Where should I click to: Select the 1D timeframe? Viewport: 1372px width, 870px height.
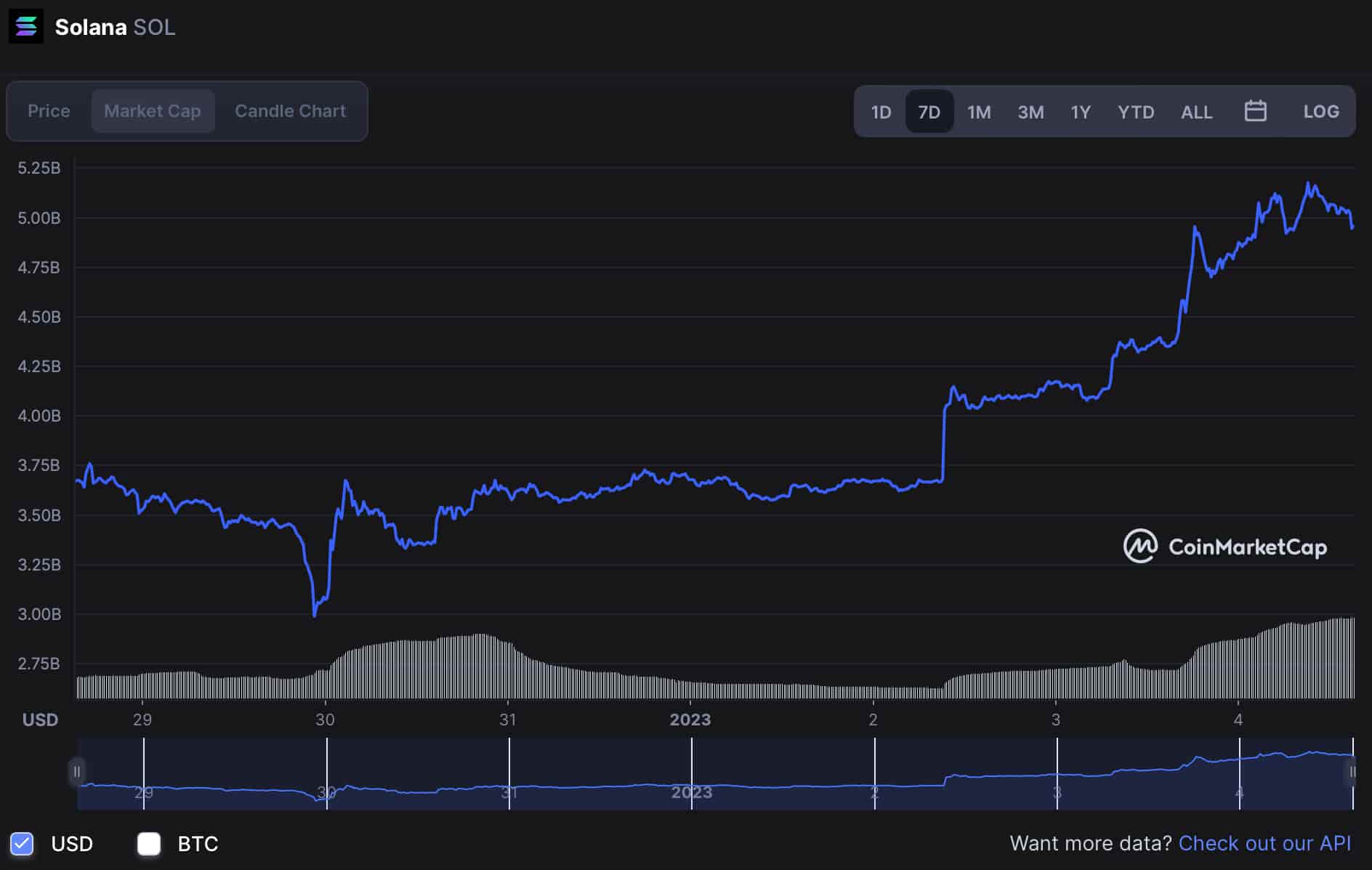tap(880, 111)
